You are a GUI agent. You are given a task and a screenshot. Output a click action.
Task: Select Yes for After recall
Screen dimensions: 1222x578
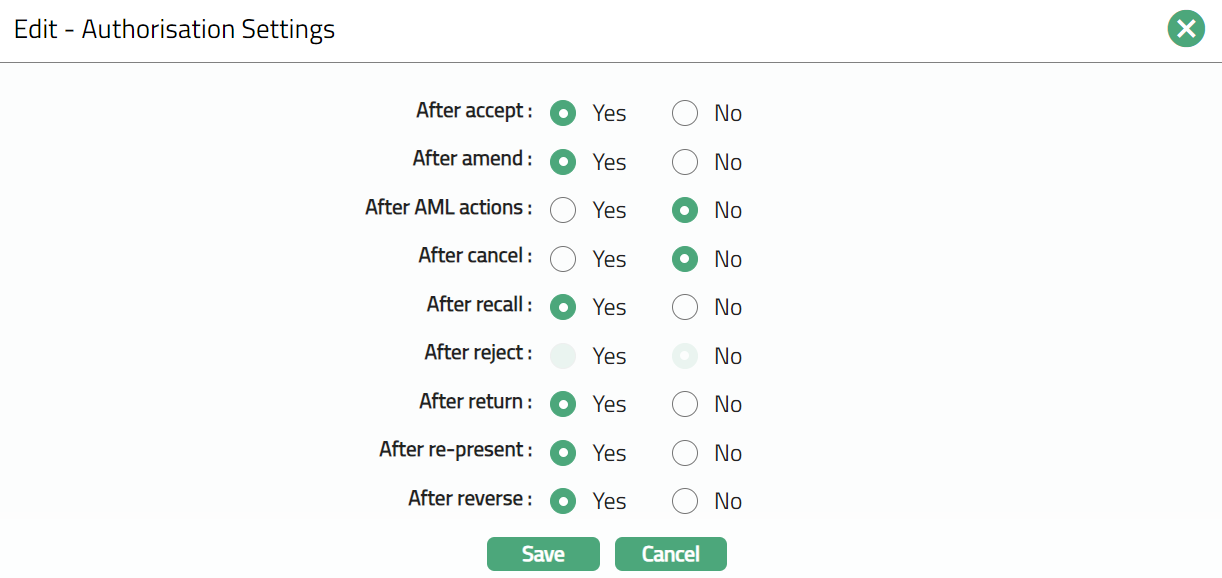564,307
